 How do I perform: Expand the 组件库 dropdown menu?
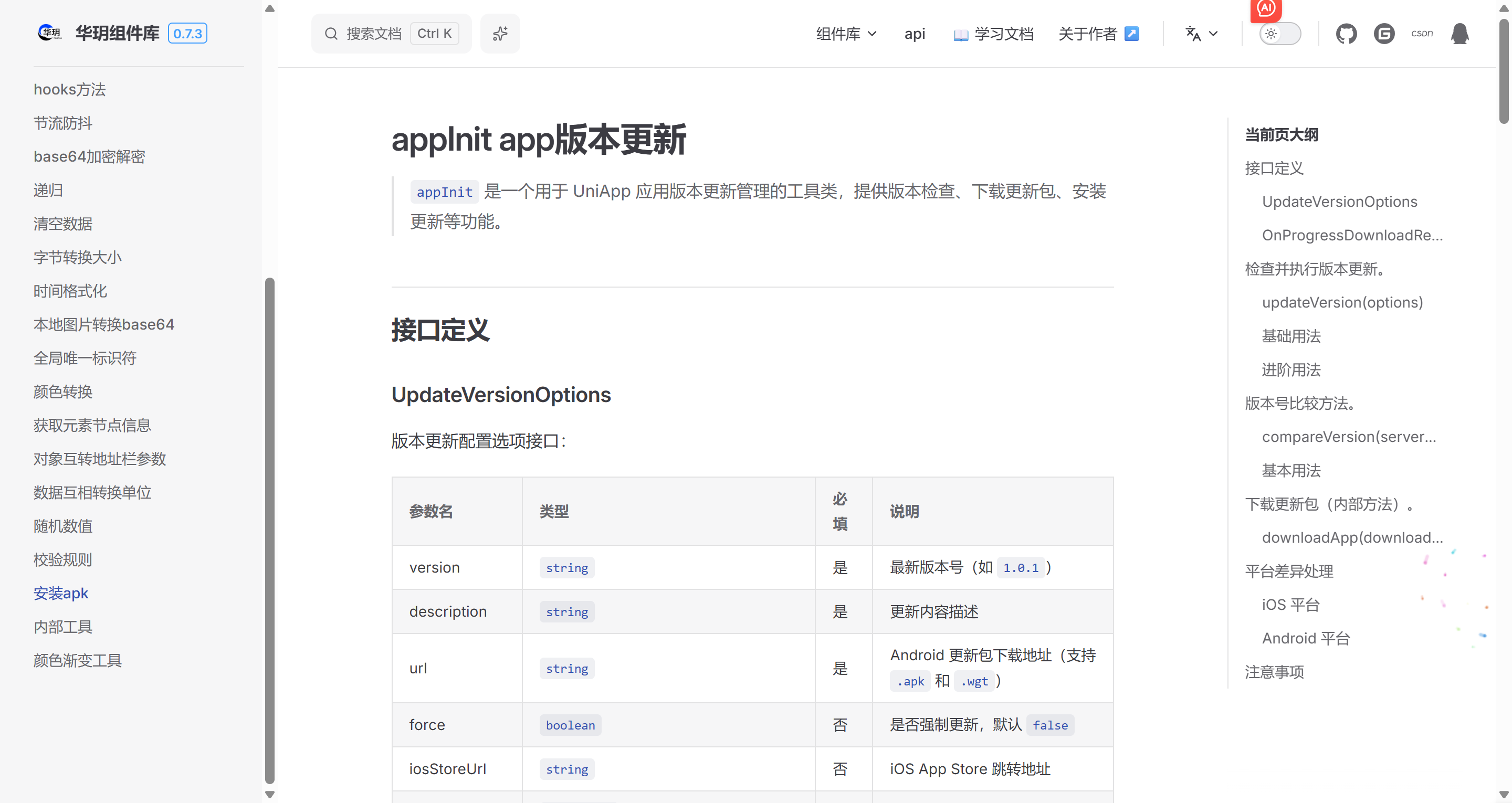pyautogui.click(x=846, y=34)
